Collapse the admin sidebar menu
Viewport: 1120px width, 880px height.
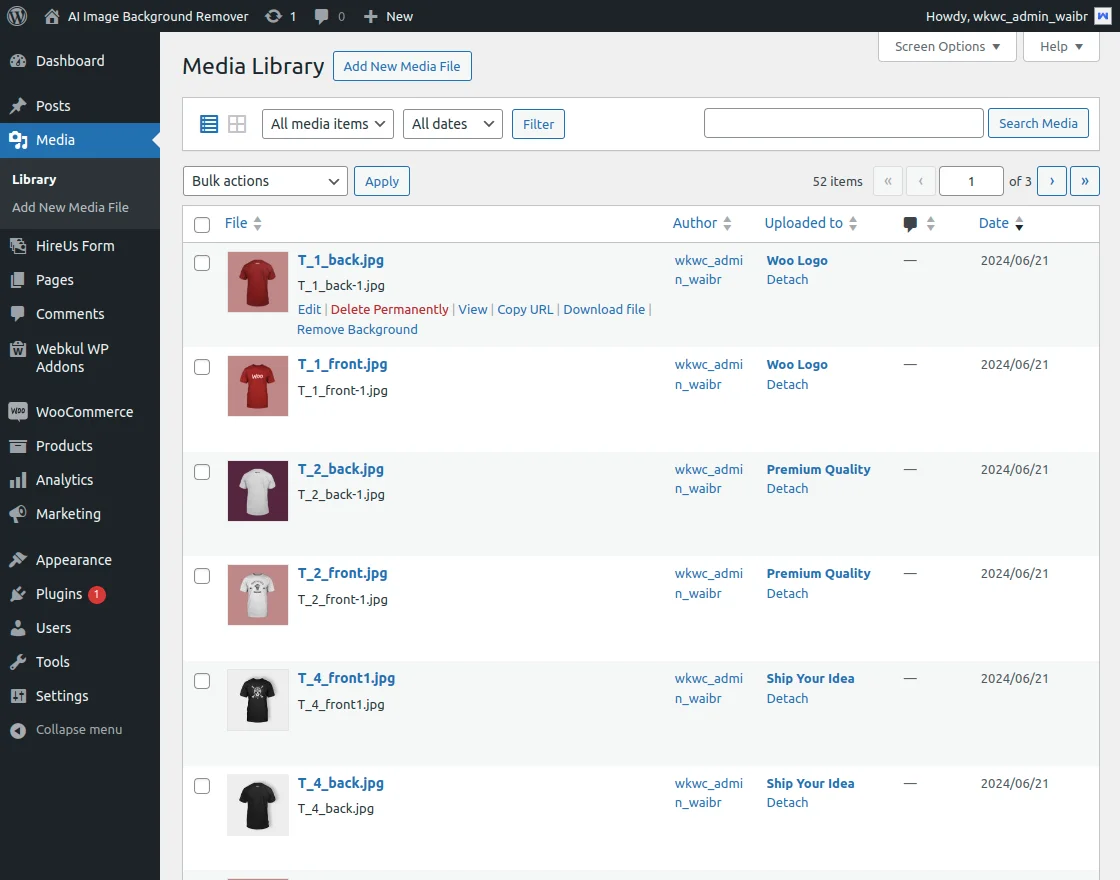click(x=67, y=730)
